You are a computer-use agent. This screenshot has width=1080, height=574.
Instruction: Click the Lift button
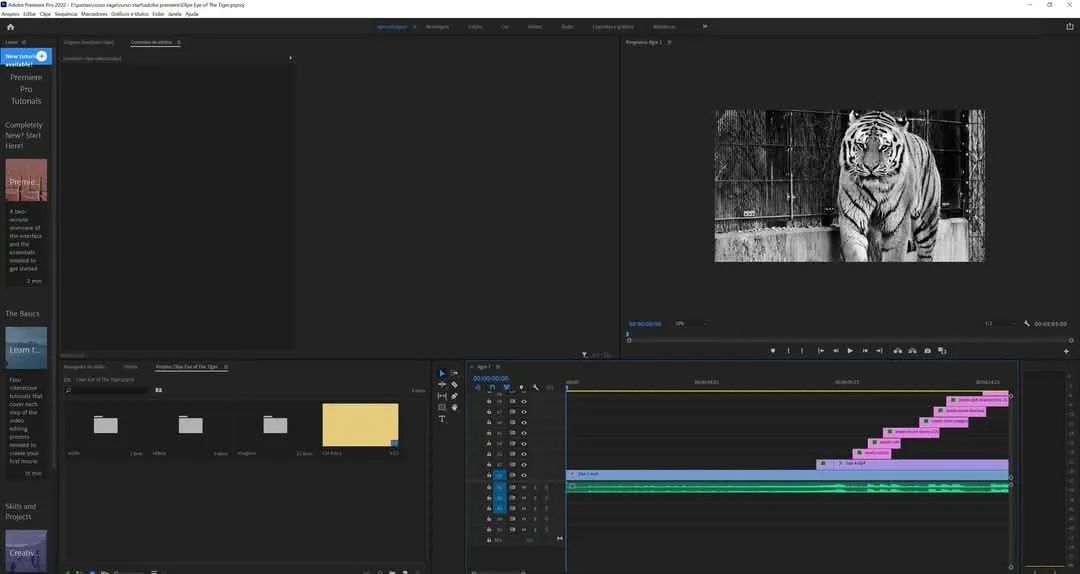click(897, 351)
